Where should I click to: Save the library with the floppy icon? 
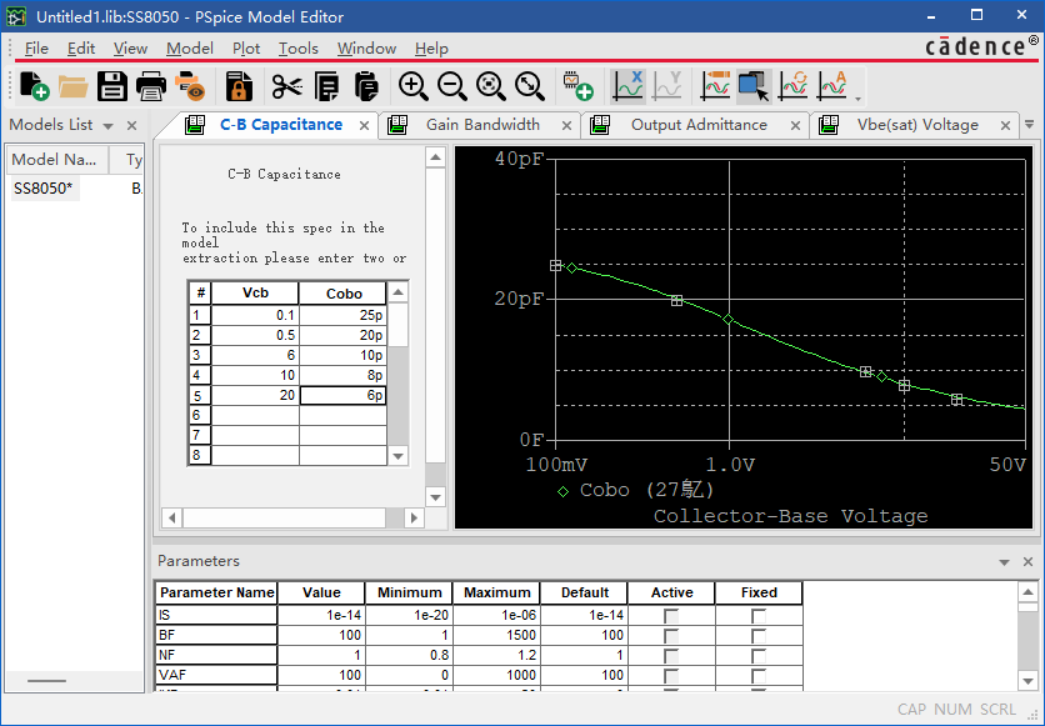click(x=112, y=86)
